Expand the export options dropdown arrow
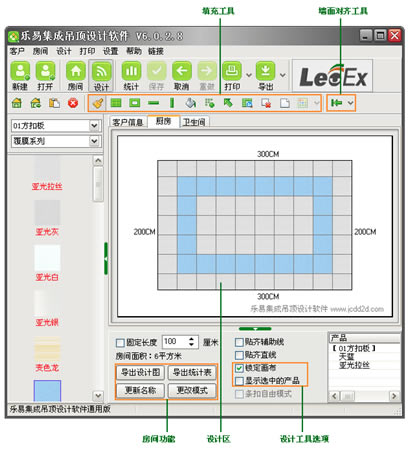 (283, 75)
